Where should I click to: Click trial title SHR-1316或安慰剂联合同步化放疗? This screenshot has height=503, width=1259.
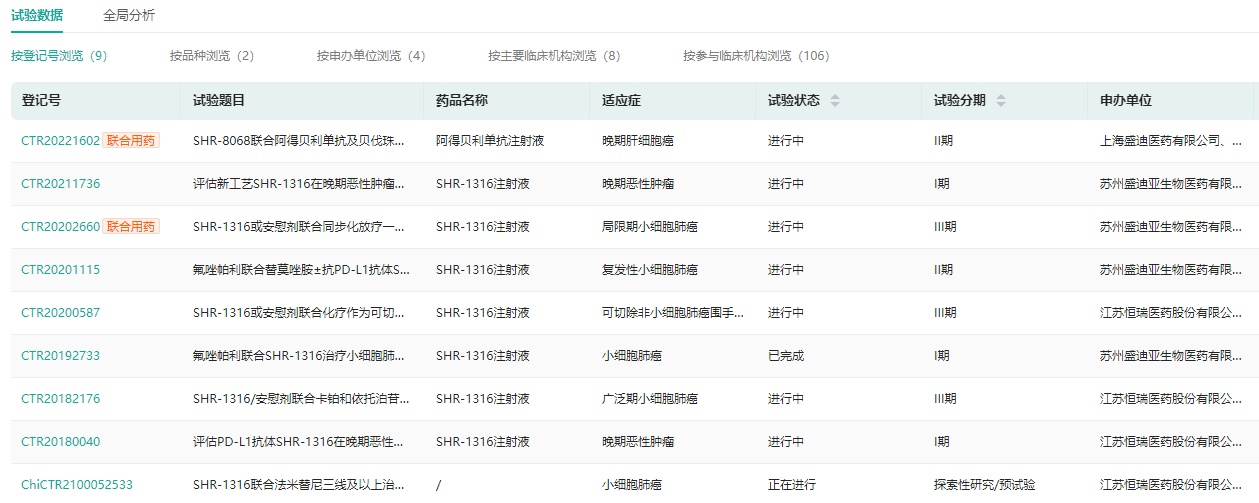[x=300, y=227]
